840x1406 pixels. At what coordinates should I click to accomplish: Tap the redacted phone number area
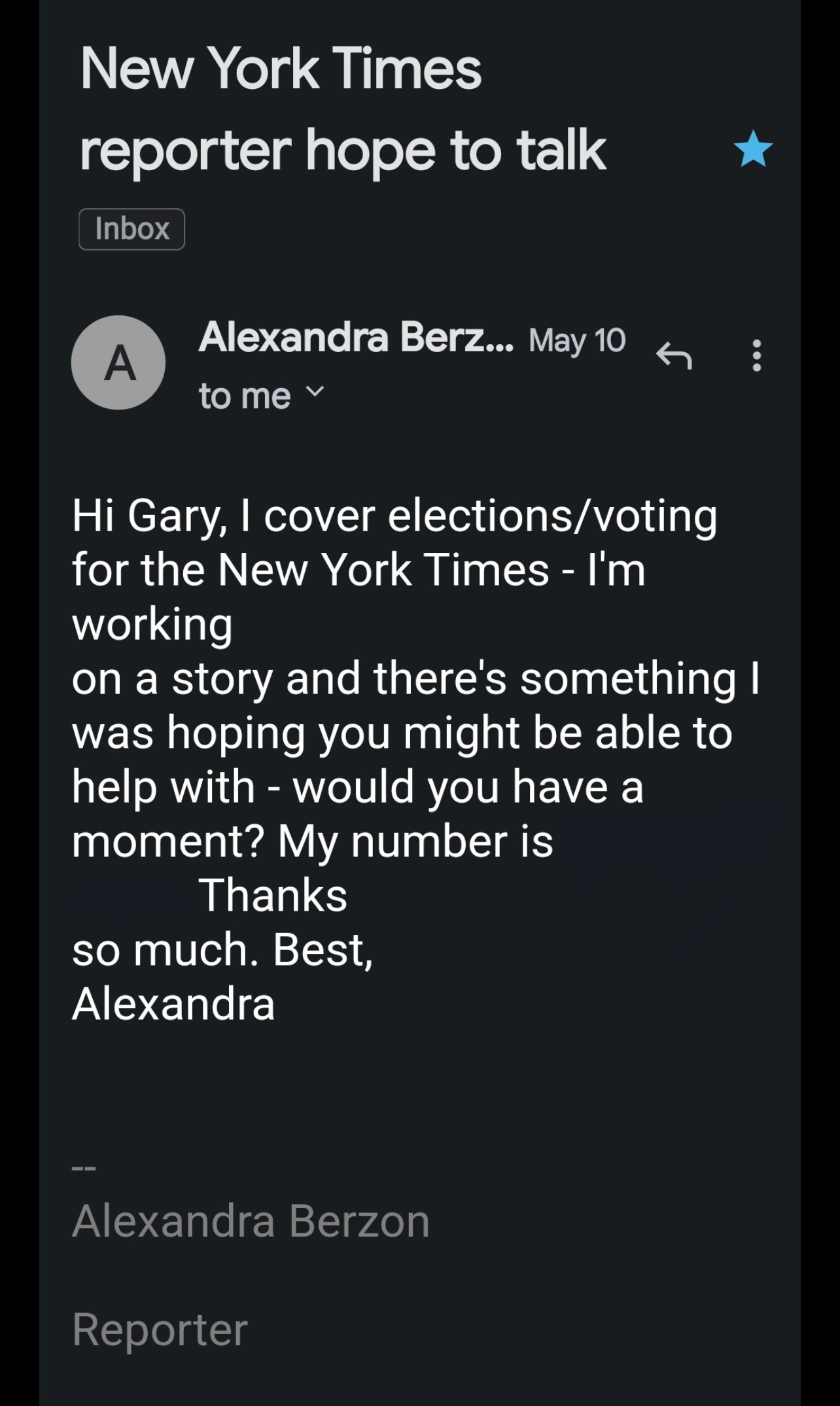tap(126, 896)
